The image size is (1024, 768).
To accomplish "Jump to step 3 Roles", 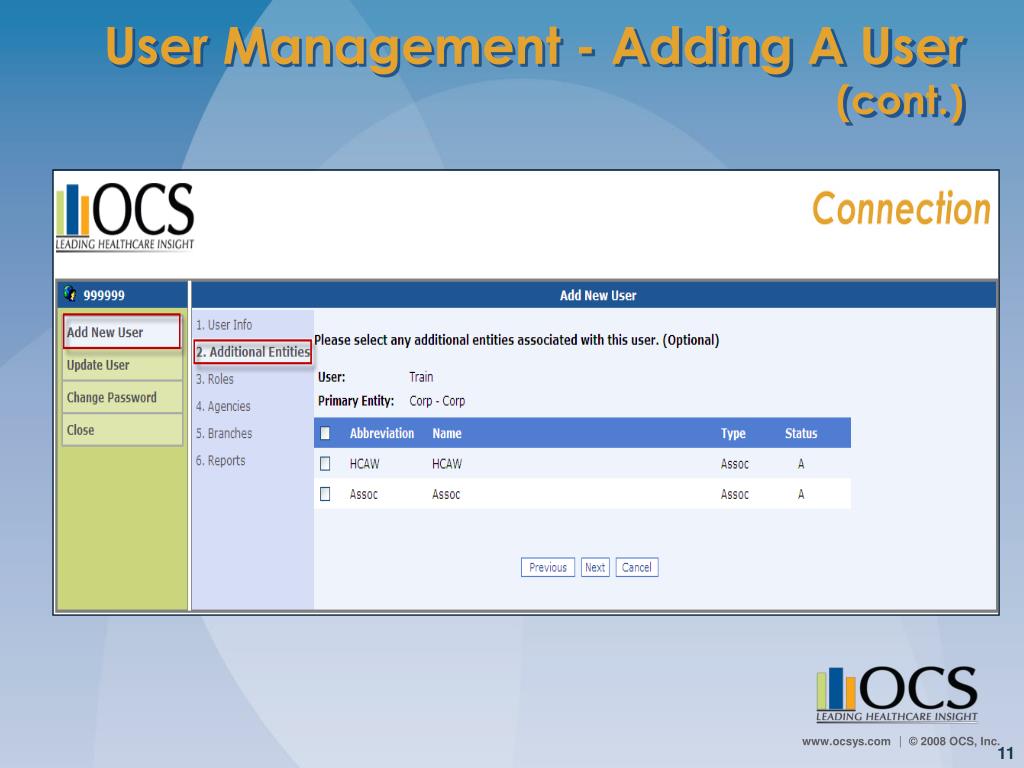I will [x=215, y=379].
